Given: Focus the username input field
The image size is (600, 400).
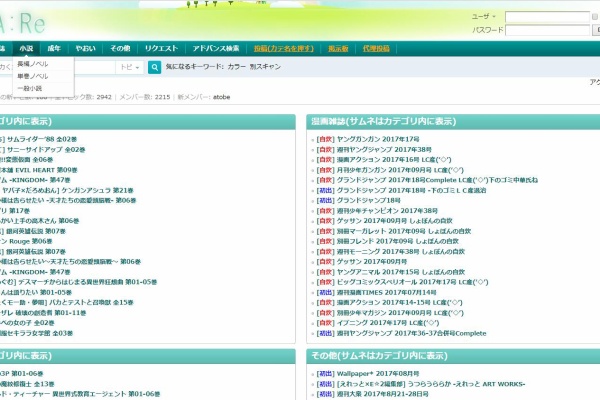Looking at the screenshot, I should pos(547,17).
